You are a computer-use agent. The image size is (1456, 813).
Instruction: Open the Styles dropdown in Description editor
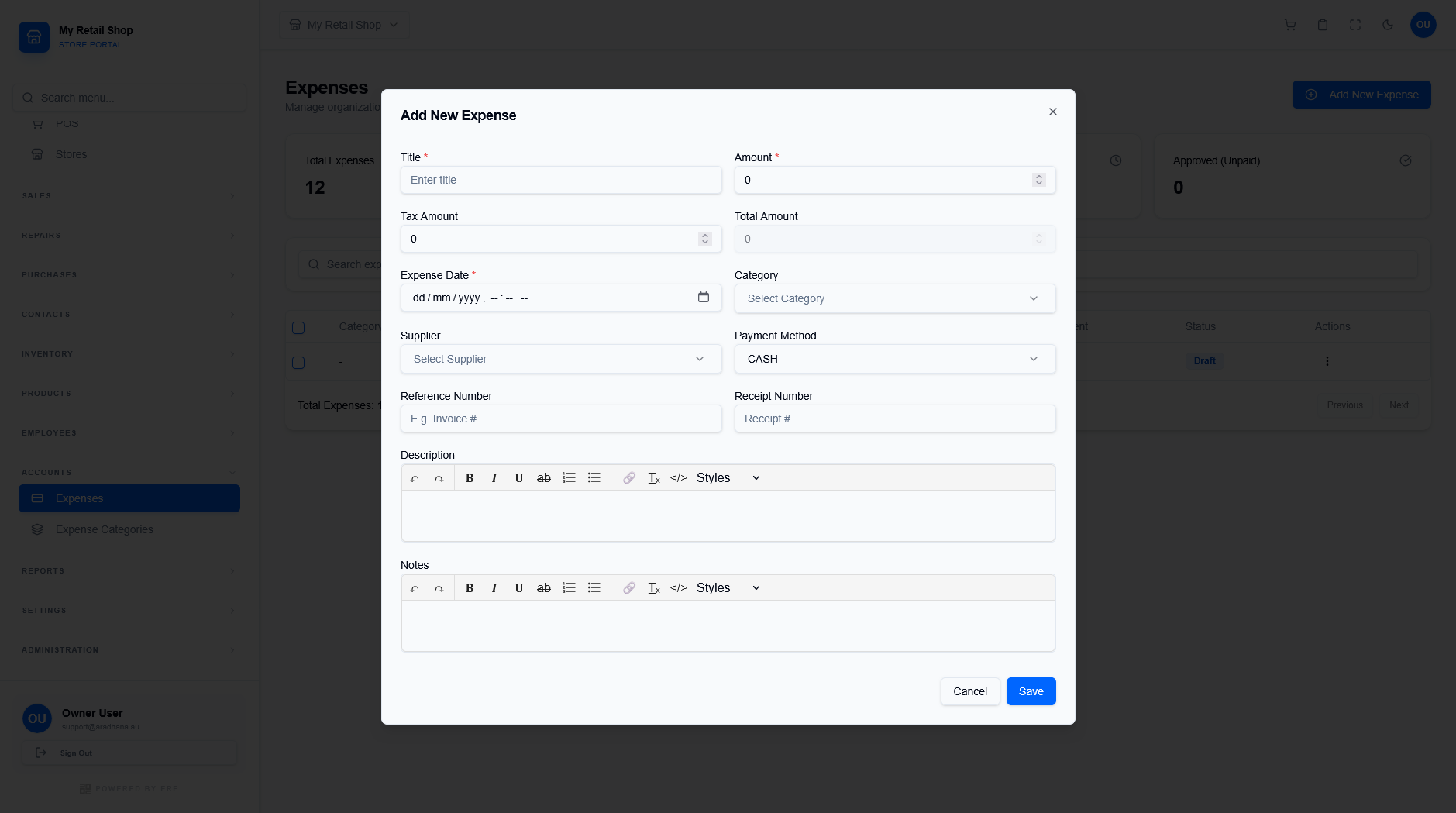point(727,477)
